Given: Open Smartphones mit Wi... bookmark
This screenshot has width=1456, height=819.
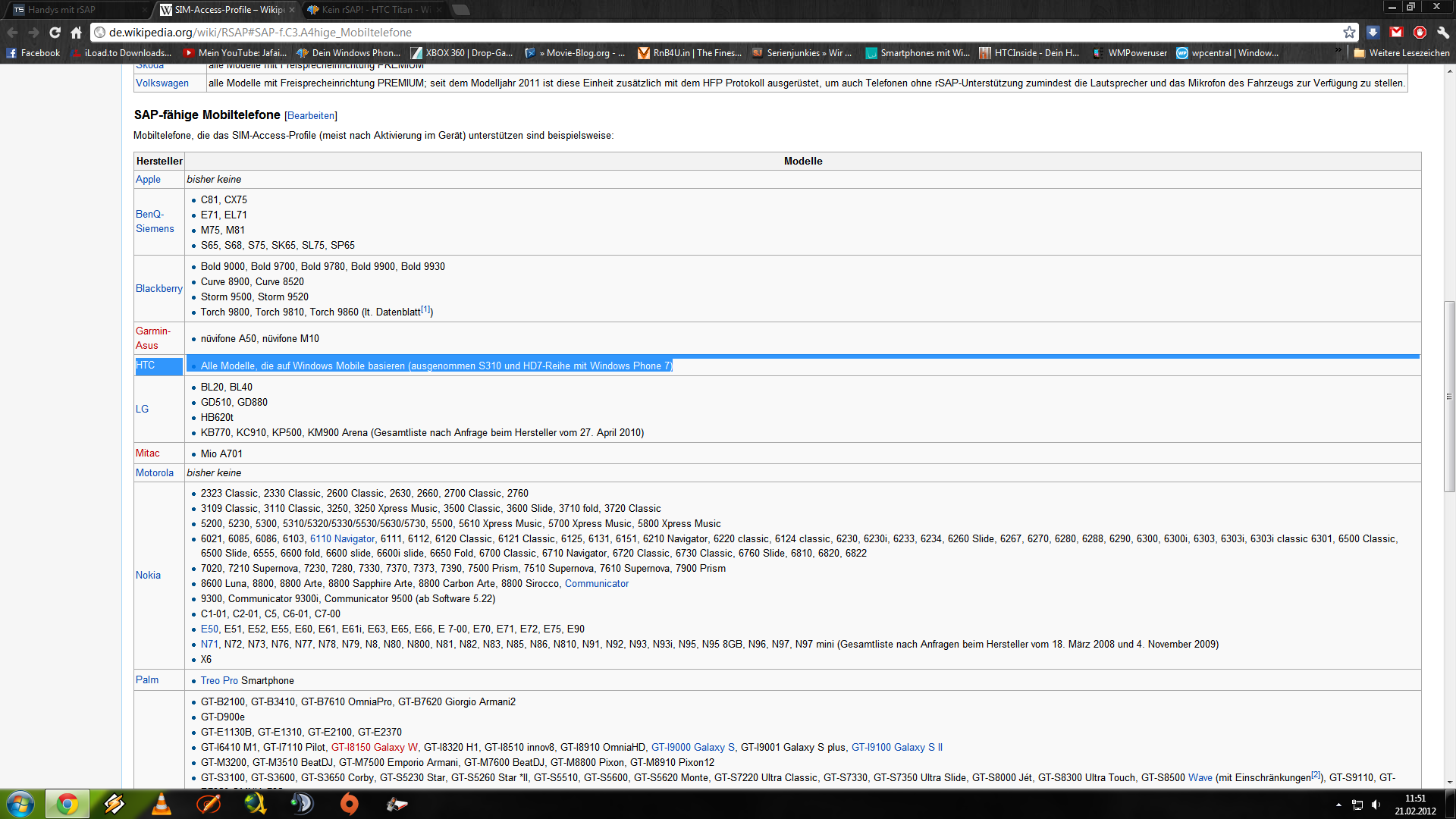Looking at the screenshot, I should [918, 53].
